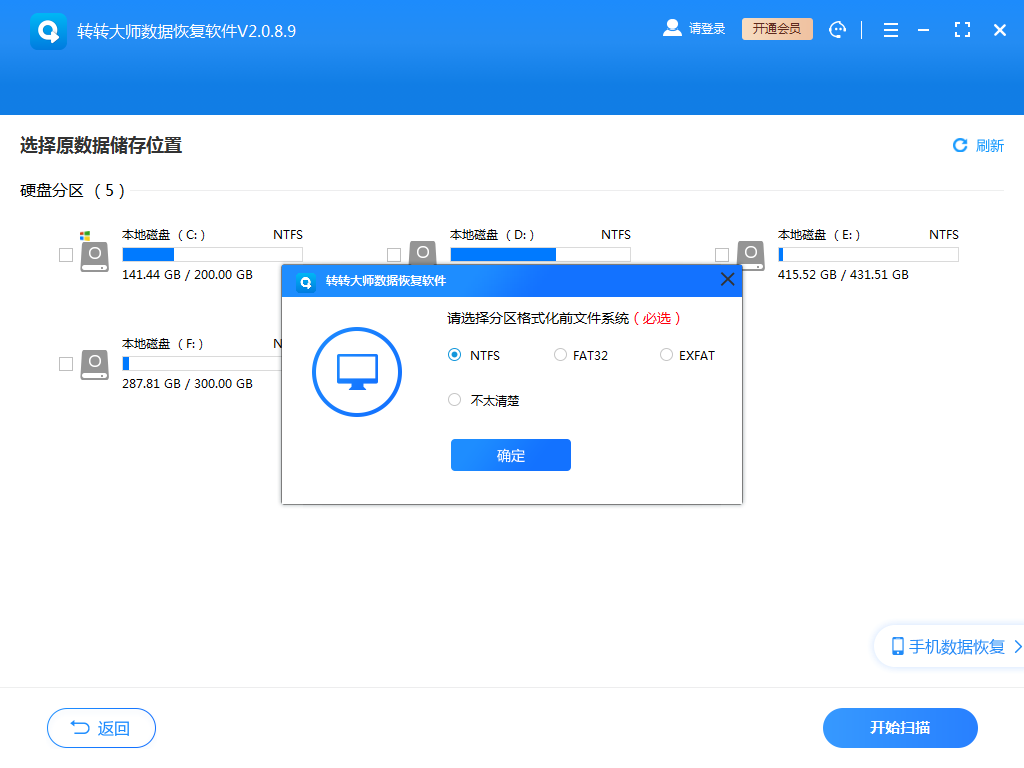Choose the 不太清楚 option

[x=455, y=400]
